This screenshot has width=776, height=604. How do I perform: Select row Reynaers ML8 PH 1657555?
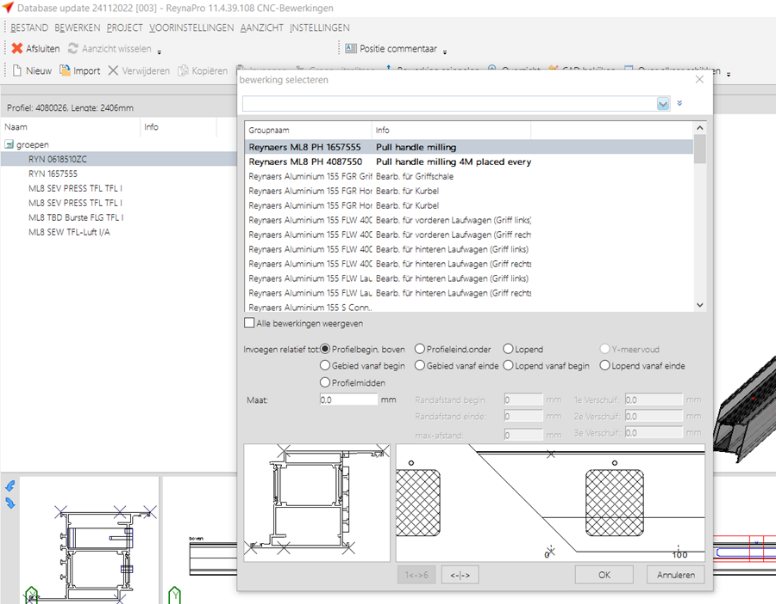pyautogui.click(x=469, y=147)
